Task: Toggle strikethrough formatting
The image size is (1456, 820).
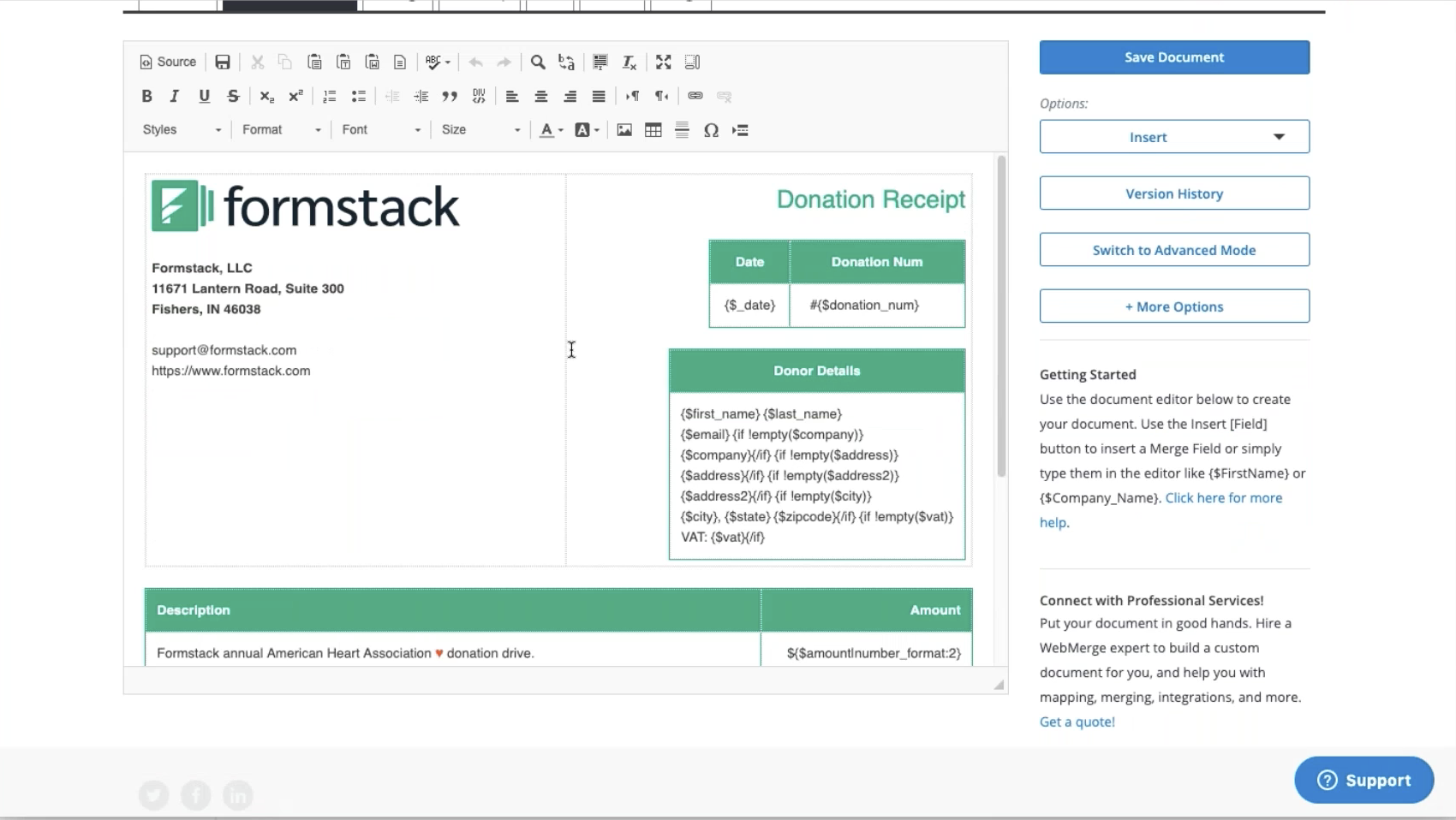Action: [x=233, y=96]
